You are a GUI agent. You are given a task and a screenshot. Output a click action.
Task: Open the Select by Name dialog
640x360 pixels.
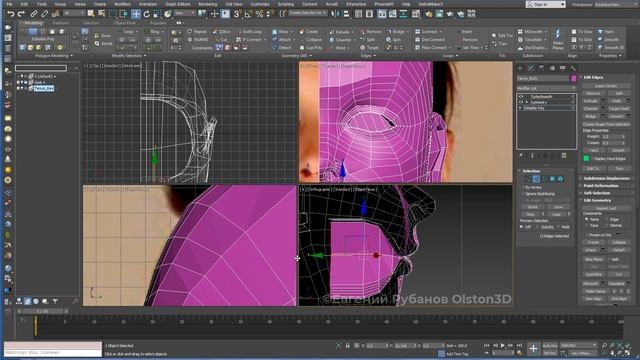point(102,14)
